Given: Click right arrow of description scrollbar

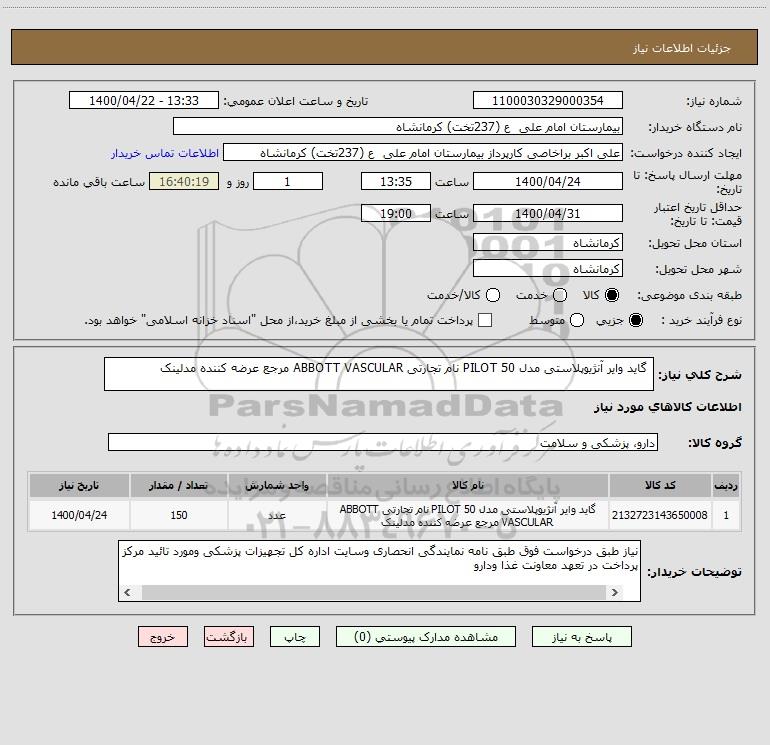Looking at the screenshot, I should click(x=614, y=592).
